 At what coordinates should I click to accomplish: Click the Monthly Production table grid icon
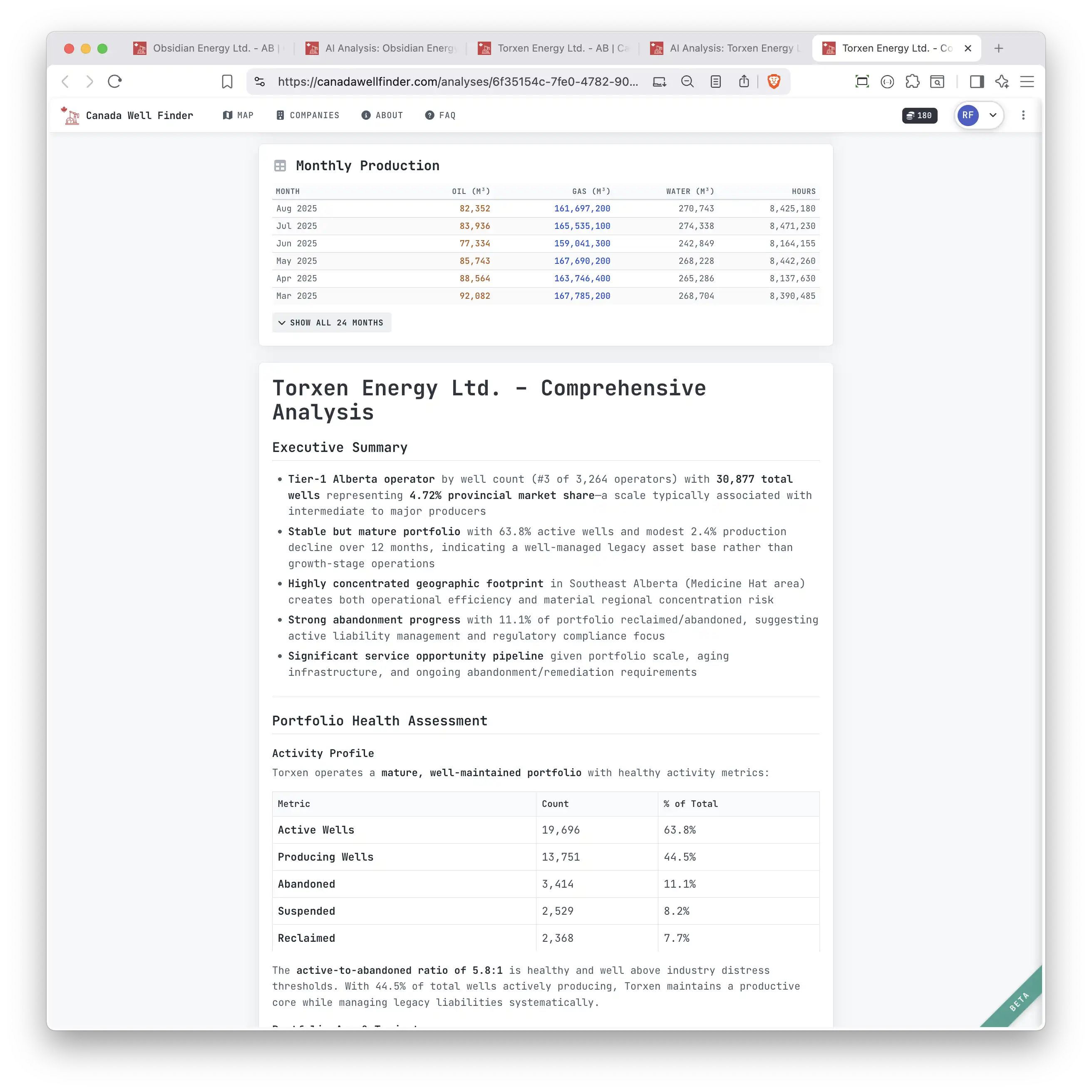tap(280, 166)
